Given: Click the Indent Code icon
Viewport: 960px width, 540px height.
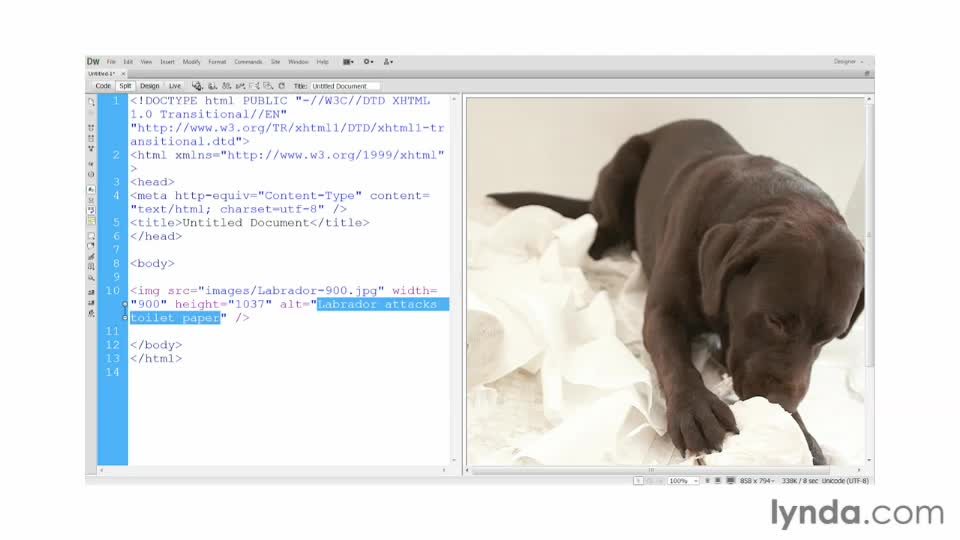Looking at the screenshot, I should coord(91,292).
